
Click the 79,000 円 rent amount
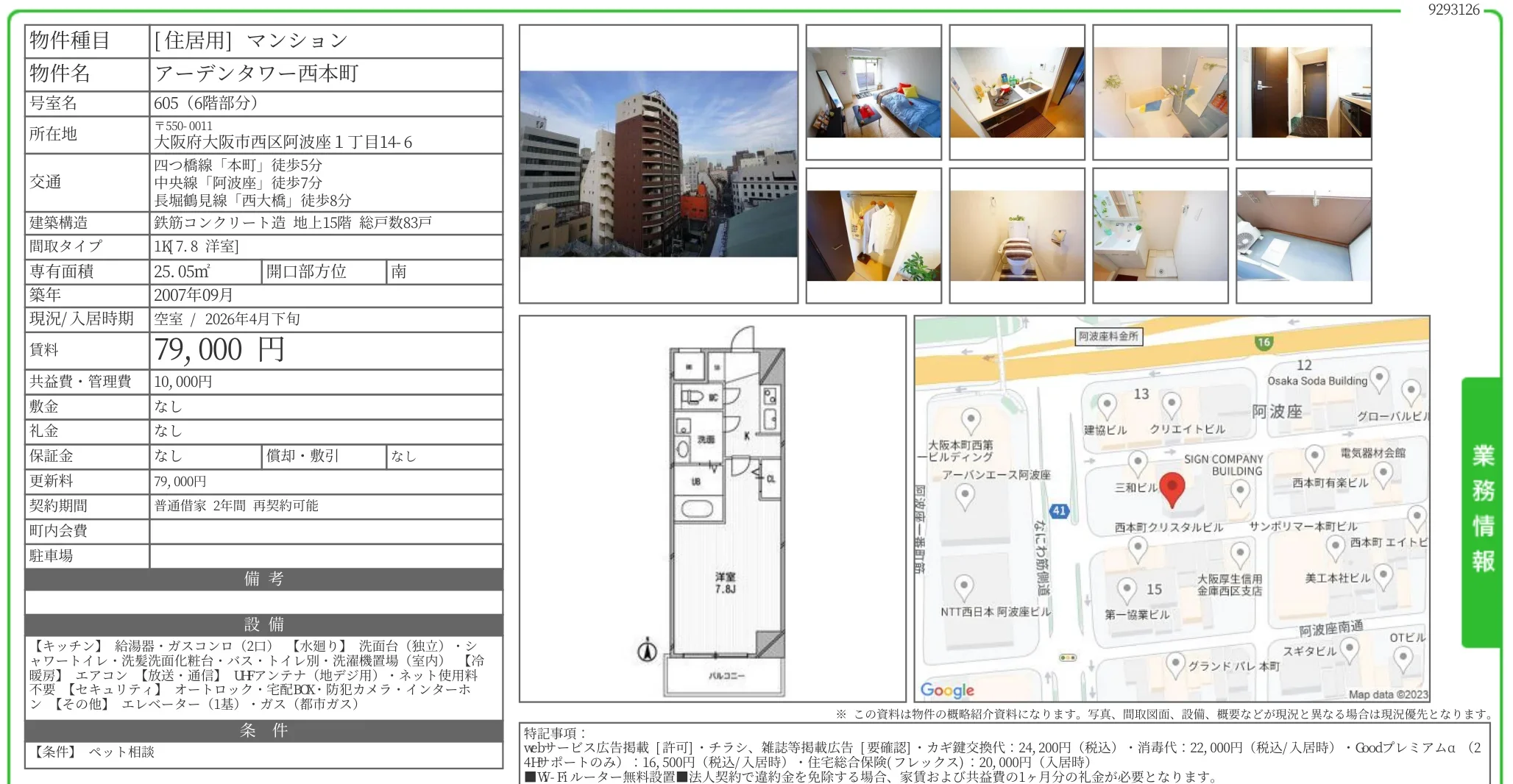219,350
